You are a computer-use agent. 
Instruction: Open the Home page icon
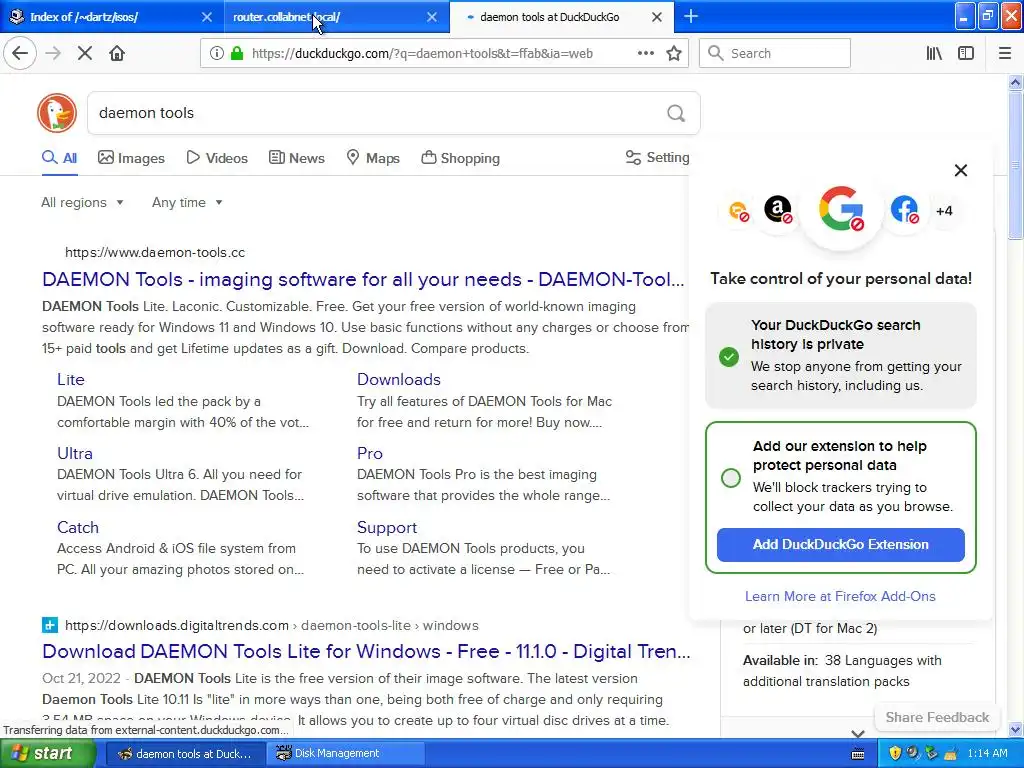(x=117, y=54)
